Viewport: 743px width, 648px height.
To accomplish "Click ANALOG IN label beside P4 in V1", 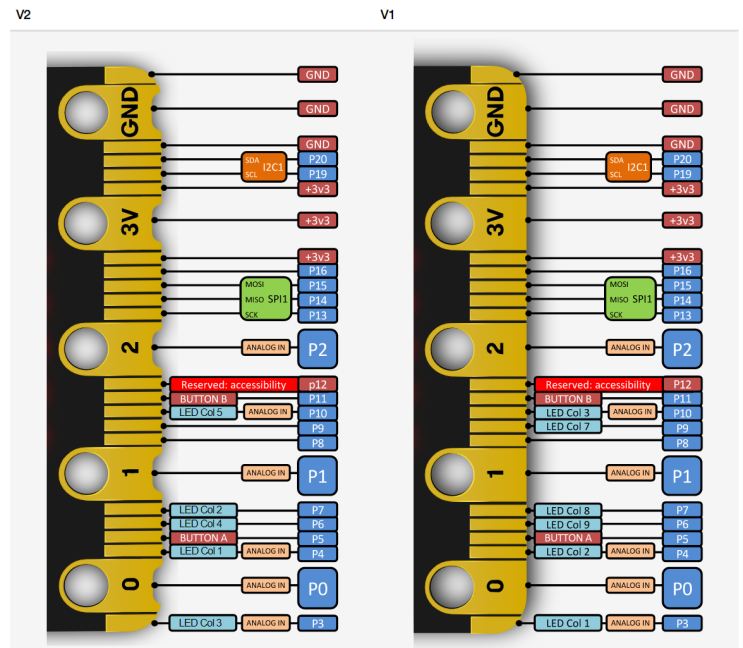I will (x=630, y=551).
